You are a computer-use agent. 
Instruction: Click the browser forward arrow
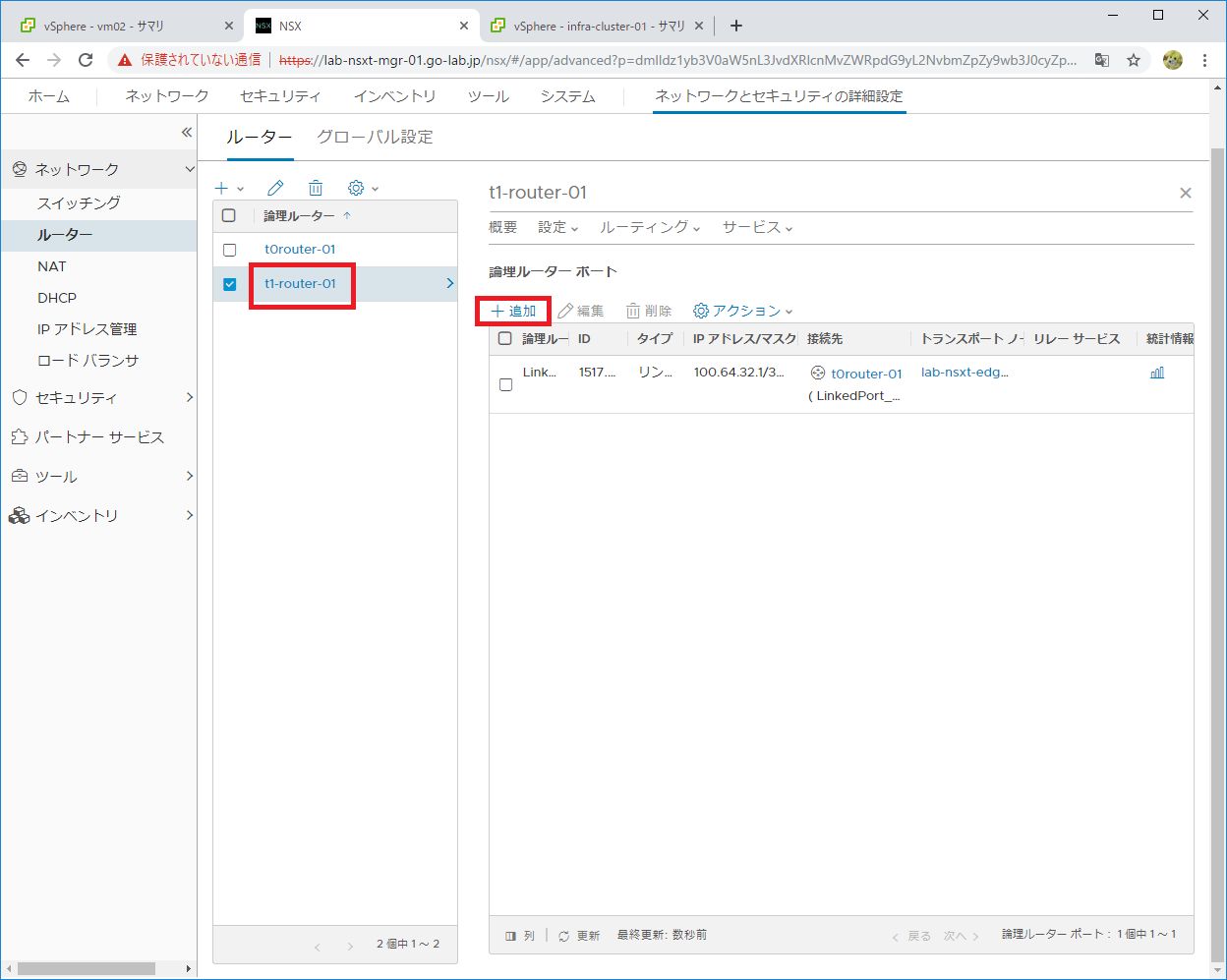click(x=55, y=60)
